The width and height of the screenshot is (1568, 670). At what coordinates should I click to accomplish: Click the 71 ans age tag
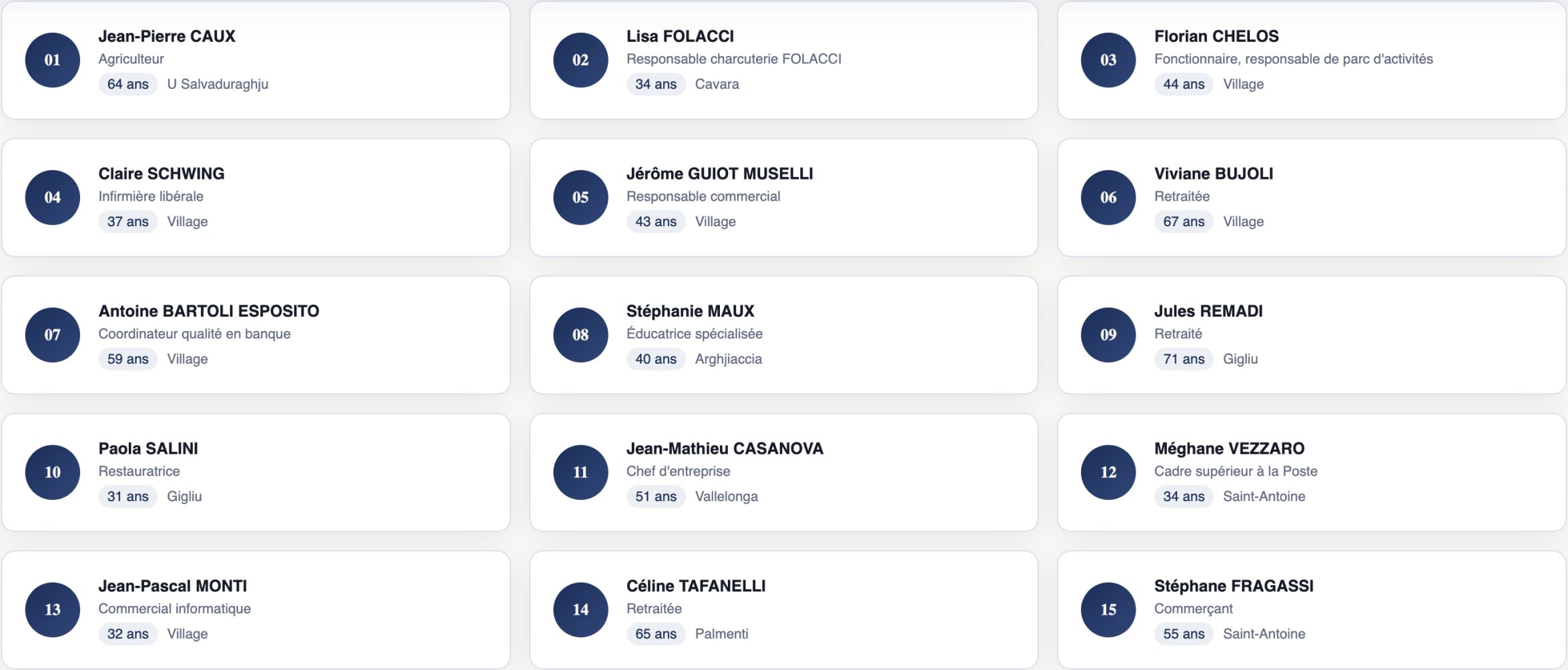1184,359
